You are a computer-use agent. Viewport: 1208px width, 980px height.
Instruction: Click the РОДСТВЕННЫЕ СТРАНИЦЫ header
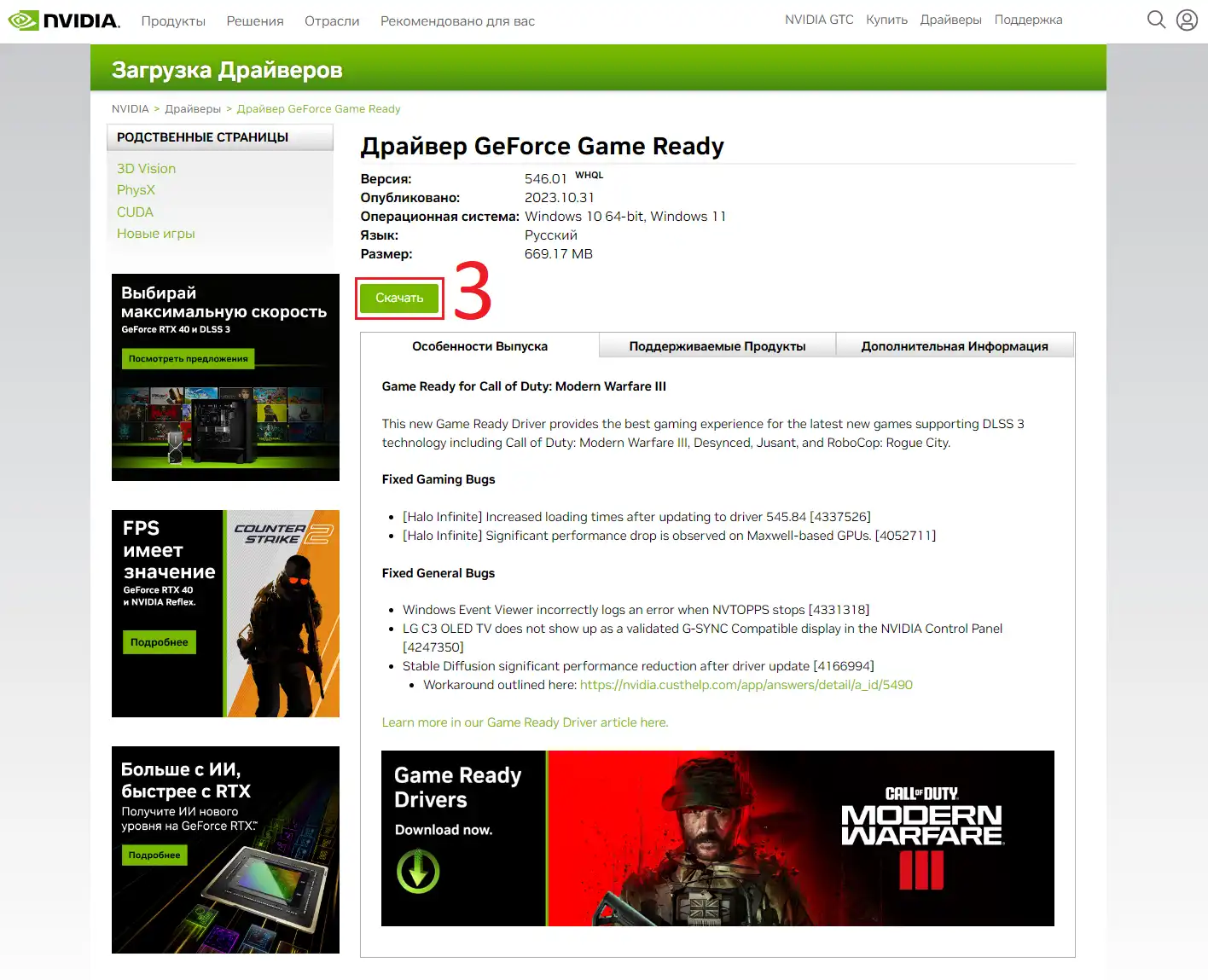(203, 137)
